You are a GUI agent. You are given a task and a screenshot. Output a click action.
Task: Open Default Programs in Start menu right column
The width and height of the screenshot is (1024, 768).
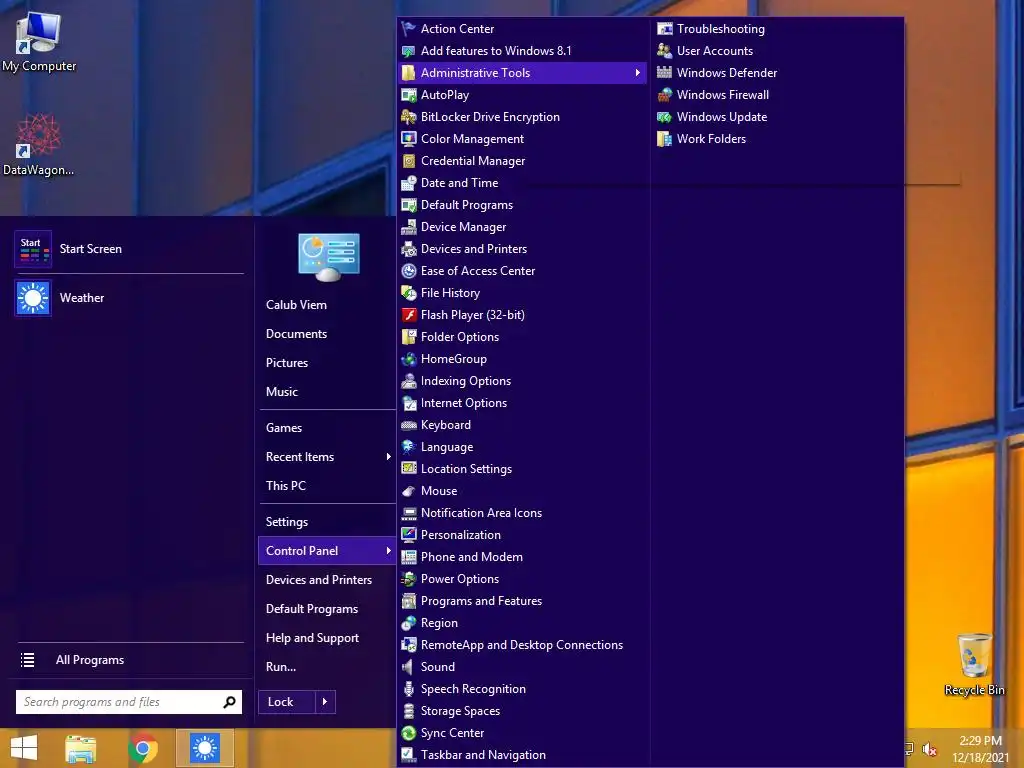[312, 609]
